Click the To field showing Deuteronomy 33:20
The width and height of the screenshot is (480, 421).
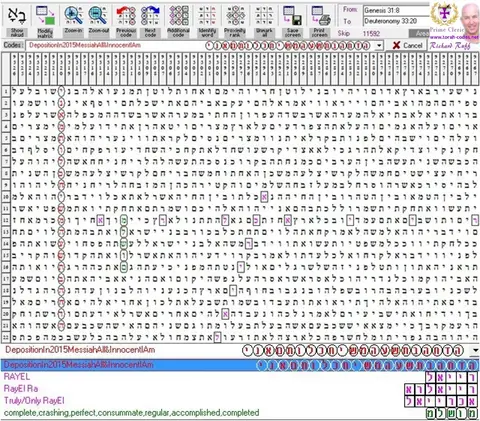(396, 21)
